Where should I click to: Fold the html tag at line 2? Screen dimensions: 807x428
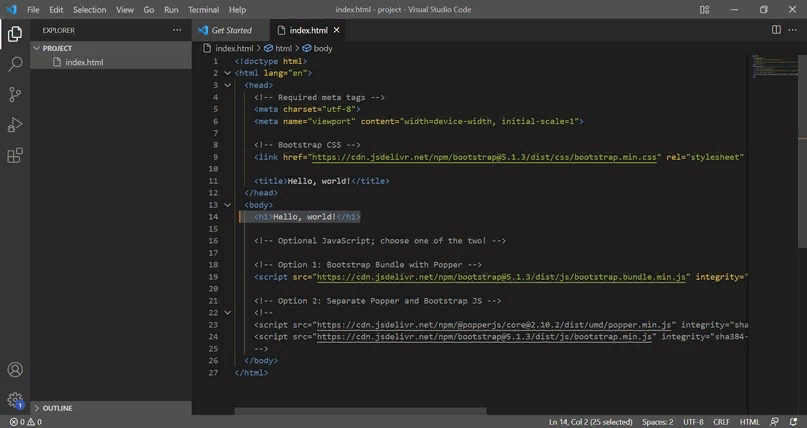point(227,73)
